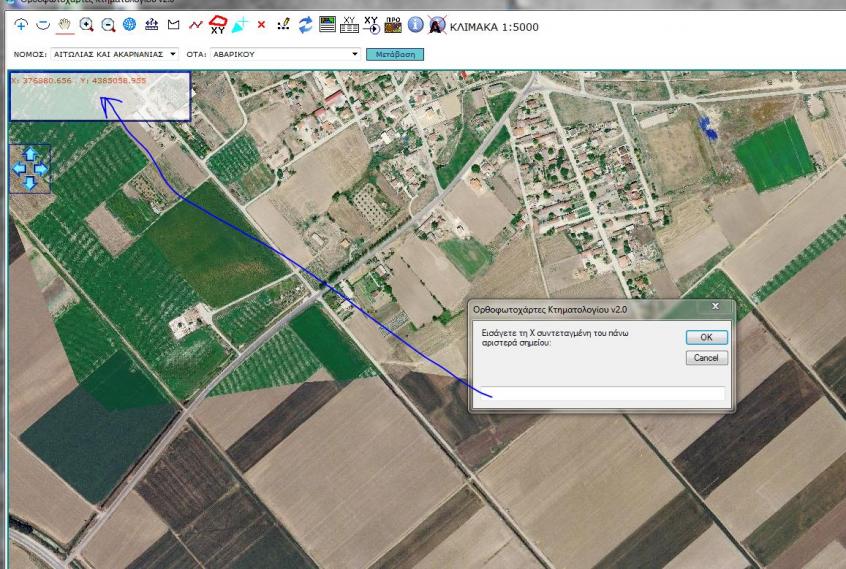Select the measure area polygon icon
The image size is (846, 569).
173,24
